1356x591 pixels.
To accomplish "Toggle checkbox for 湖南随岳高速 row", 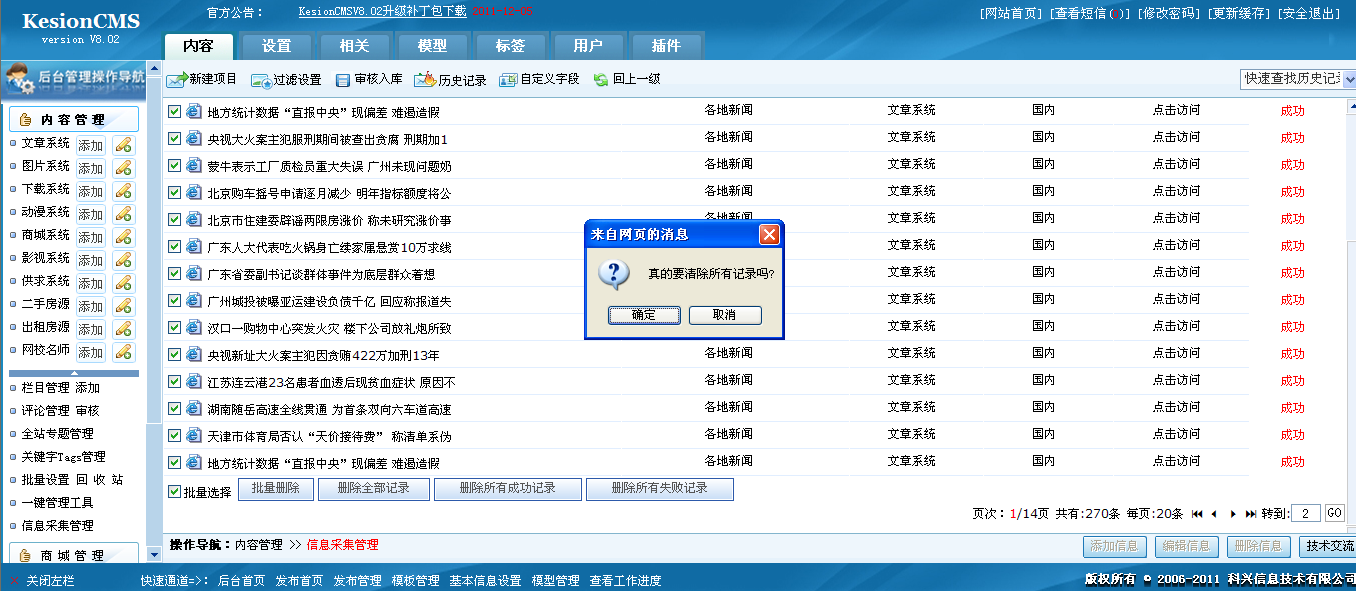I will click(x=175, y=408).
